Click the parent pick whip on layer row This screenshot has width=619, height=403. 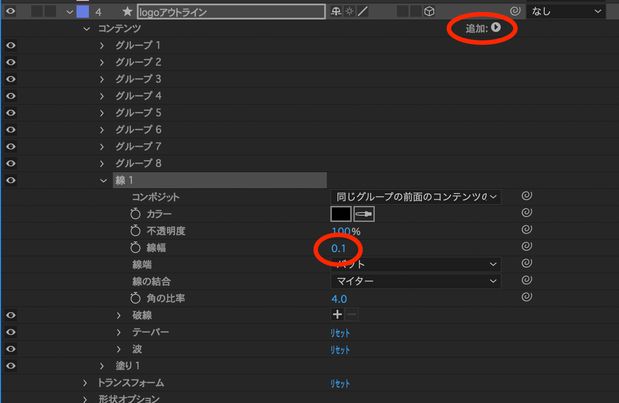(x=515, y=11)
